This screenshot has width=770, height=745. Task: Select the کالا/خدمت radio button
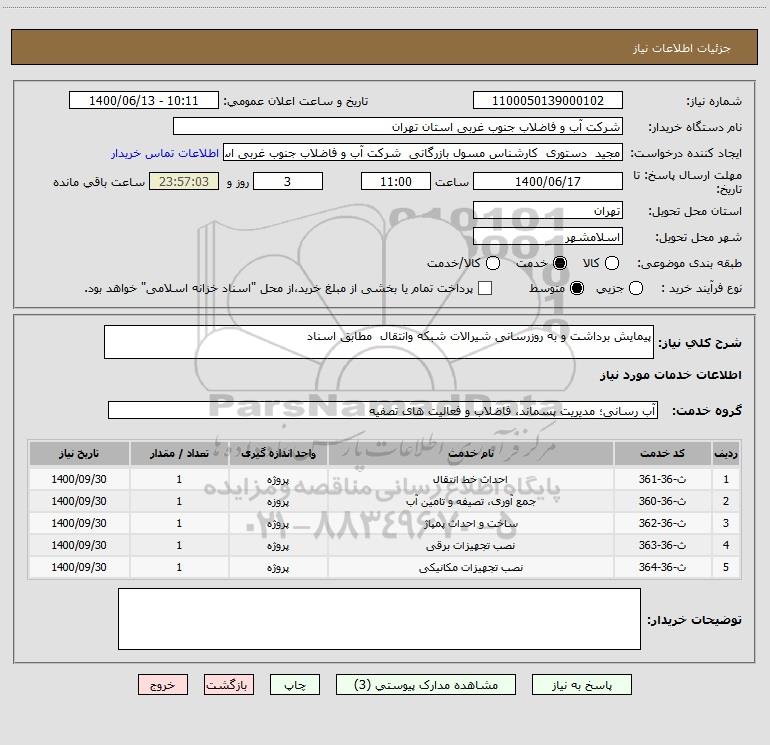[x=493, y=263]
